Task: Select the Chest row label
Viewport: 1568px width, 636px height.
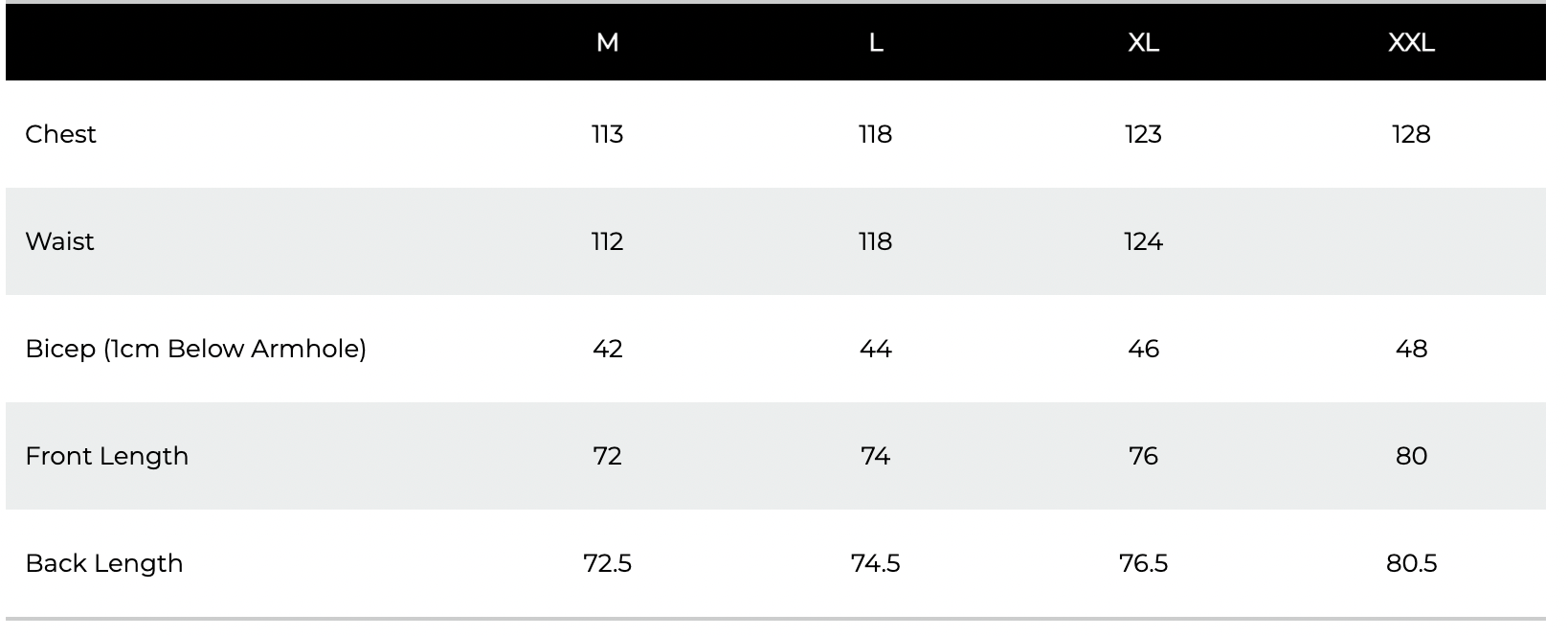Action: 61,134
